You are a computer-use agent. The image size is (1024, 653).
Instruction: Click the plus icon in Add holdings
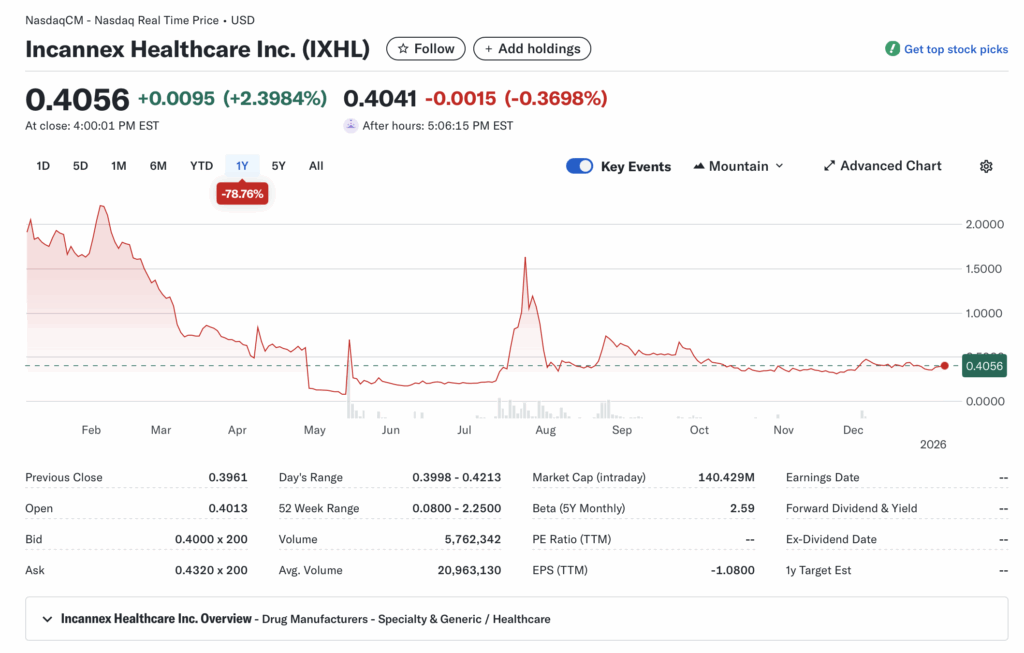(x=490, y=48)
